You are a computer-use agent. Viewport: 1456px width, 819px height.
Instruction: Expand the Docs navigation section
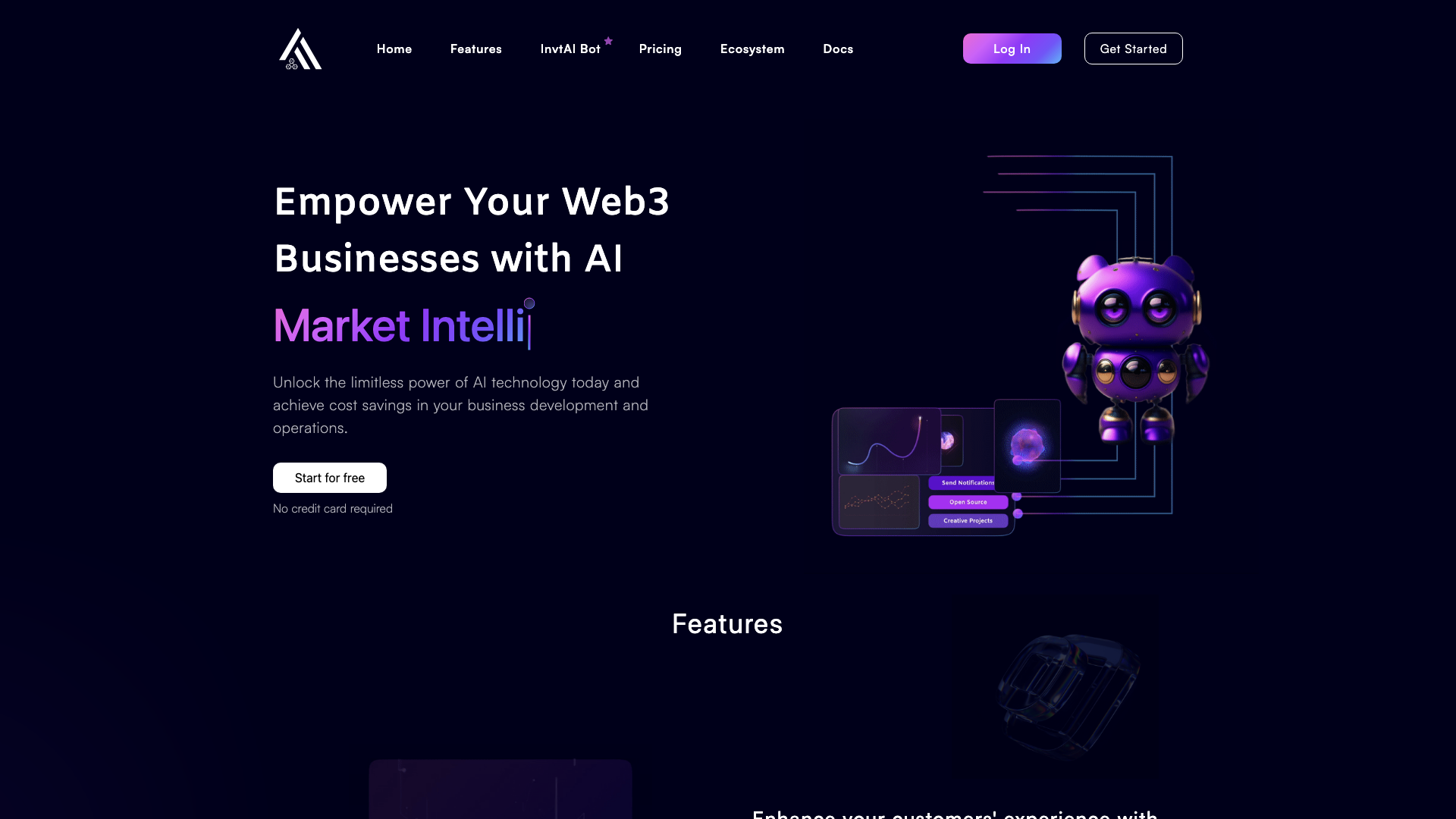coord(838,48)
